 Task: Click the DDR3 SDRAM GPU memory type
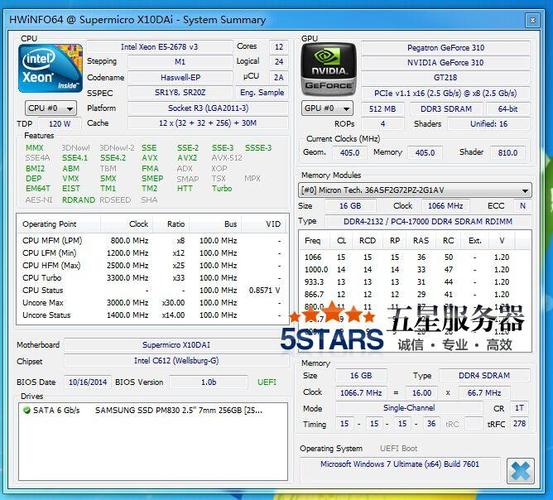446,109
